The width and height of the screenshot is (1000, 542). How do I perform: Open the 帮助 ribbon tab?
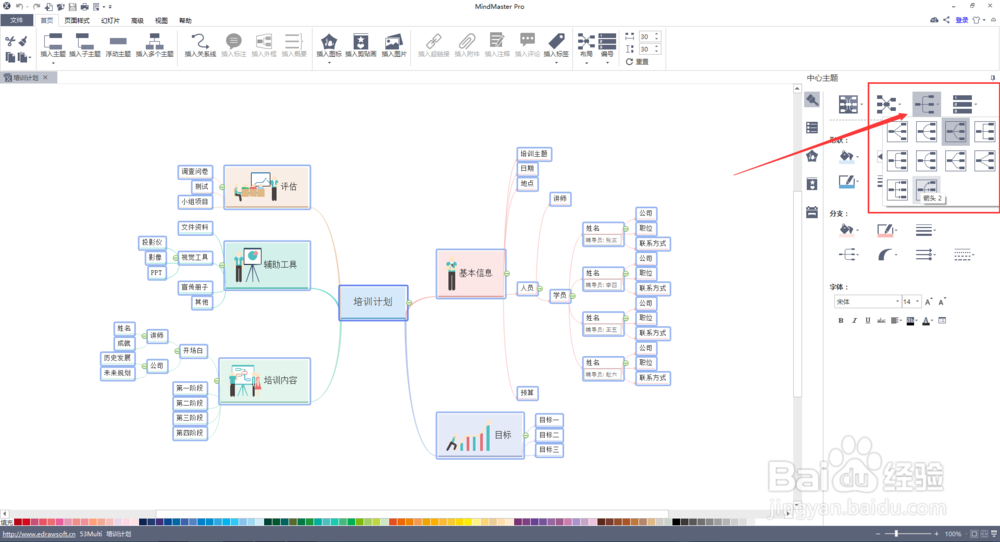click(186, 20)
